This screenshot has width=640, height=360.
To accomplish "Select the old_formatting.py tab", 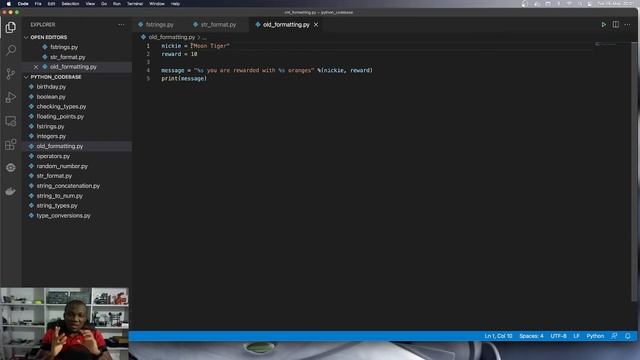I will pos(285,24).
